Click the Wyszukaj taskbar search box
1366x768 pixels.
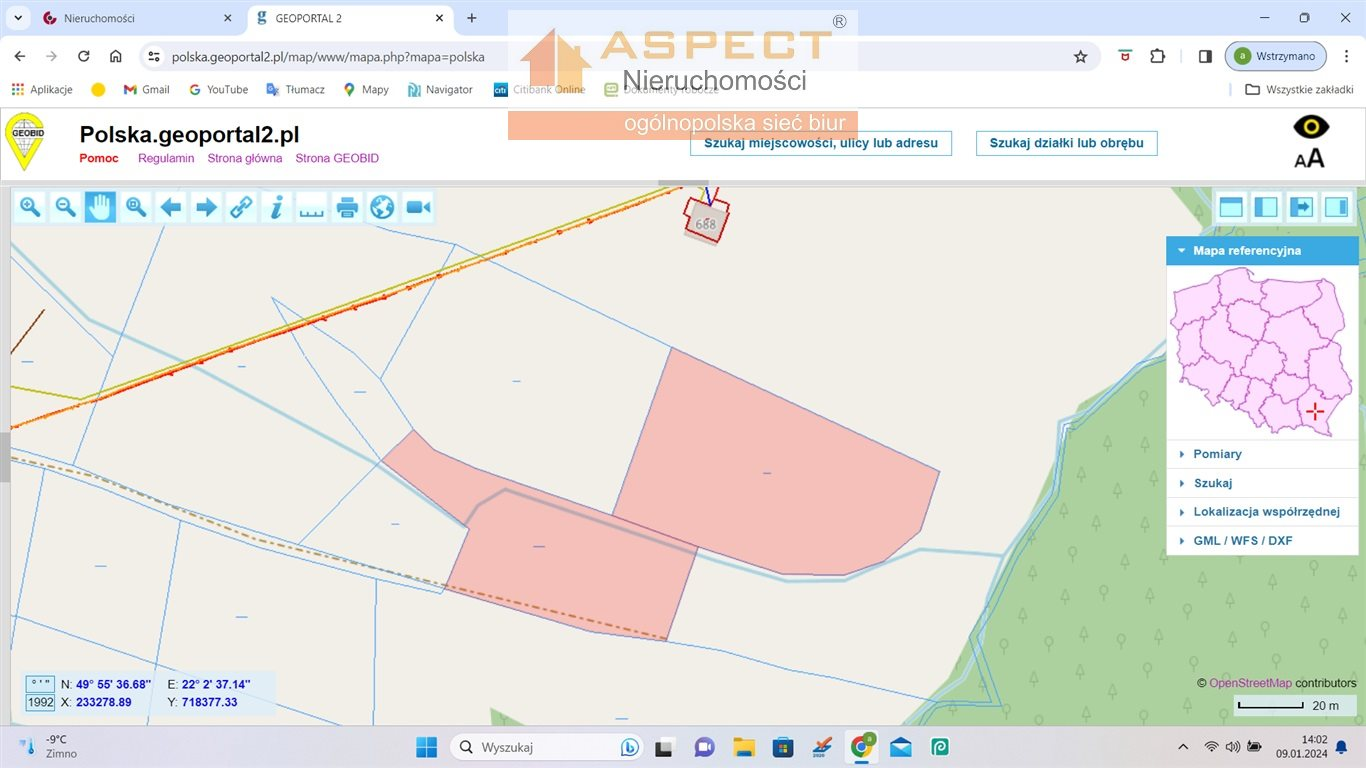point(548,747)
